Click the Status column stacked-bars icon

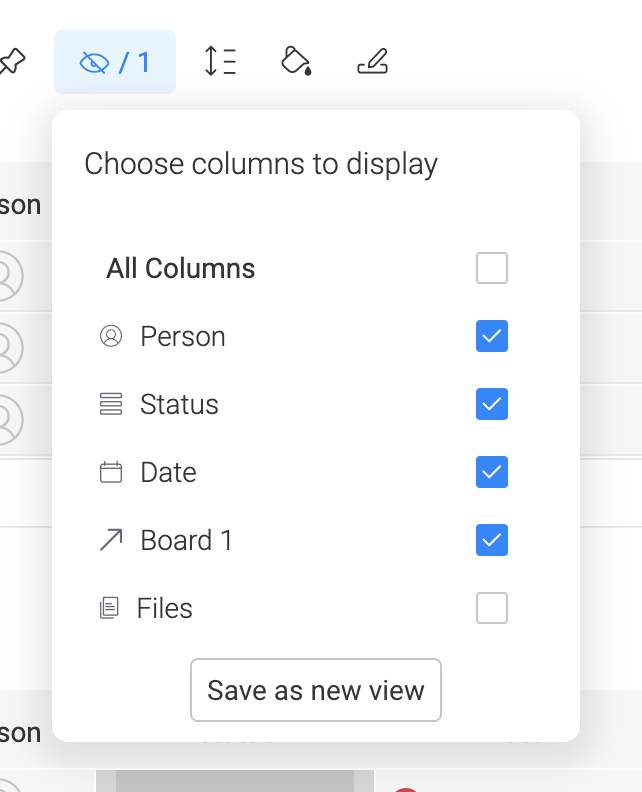coord(111,404)
